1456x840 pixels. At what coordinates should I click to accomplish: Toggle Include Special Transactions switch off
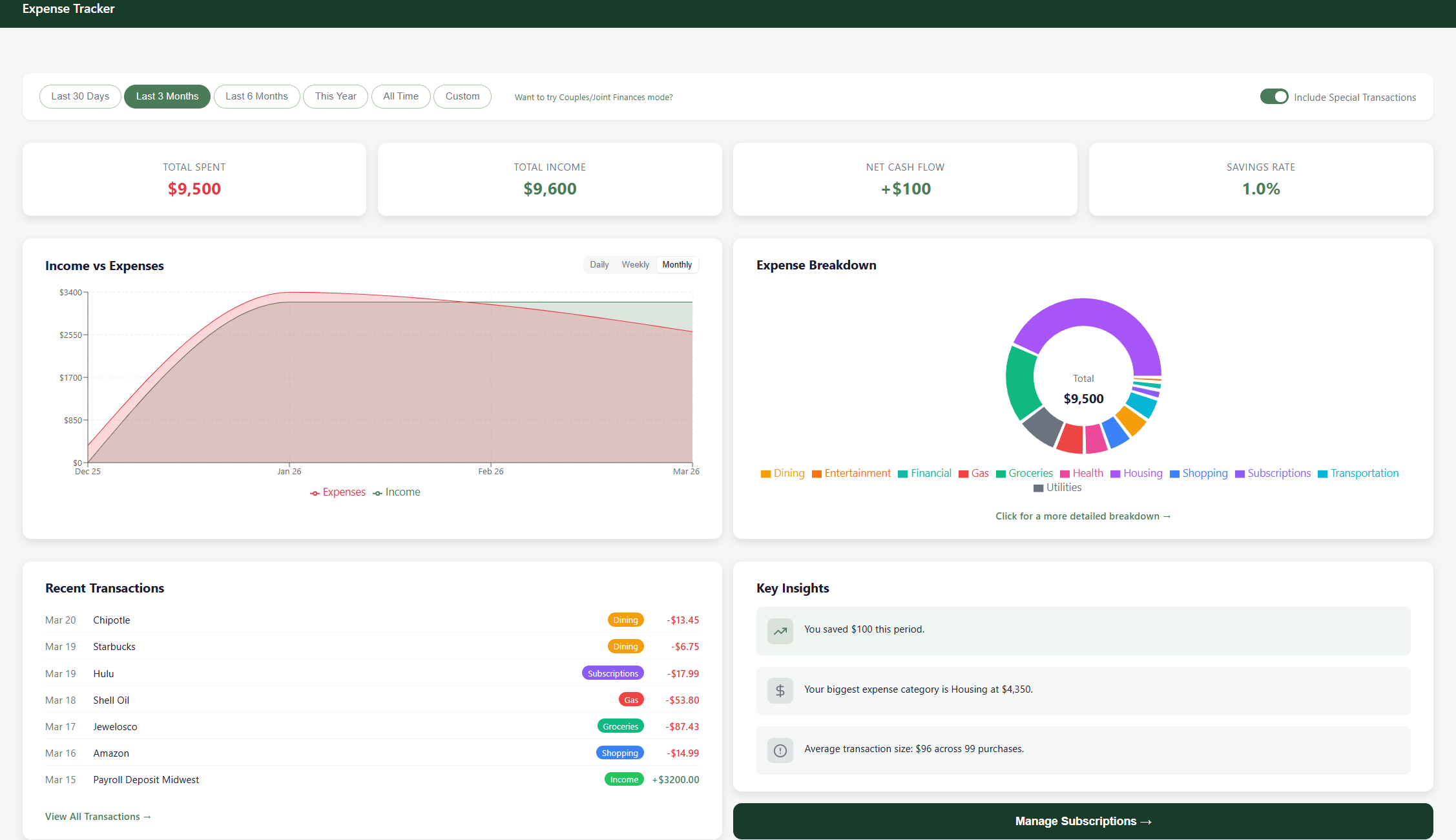pyautogui.click(x=1274, y=97)
